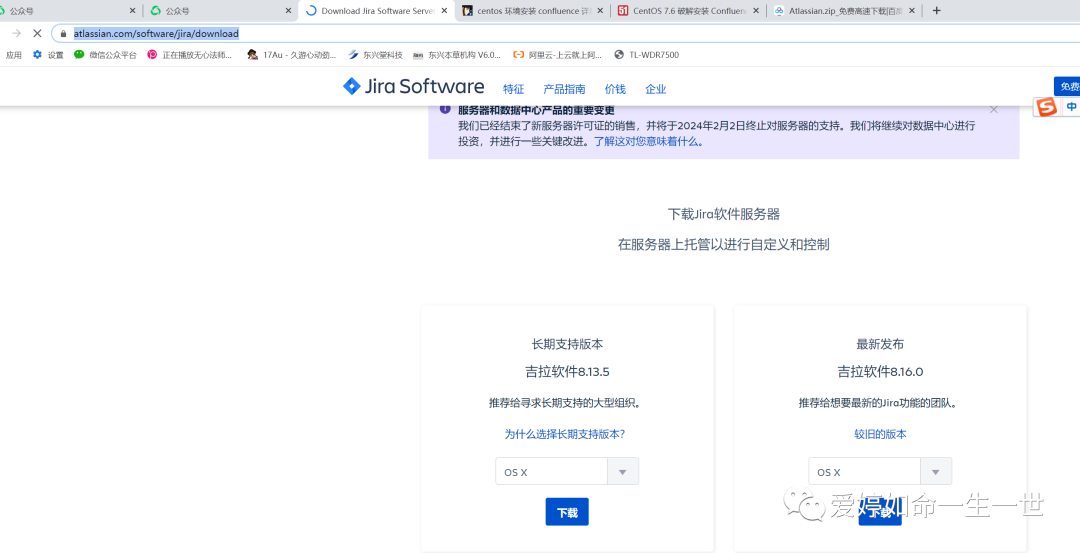
Task: Click the 最新发布 card heading
Action: pyautogui.click(x=880, y=344)
